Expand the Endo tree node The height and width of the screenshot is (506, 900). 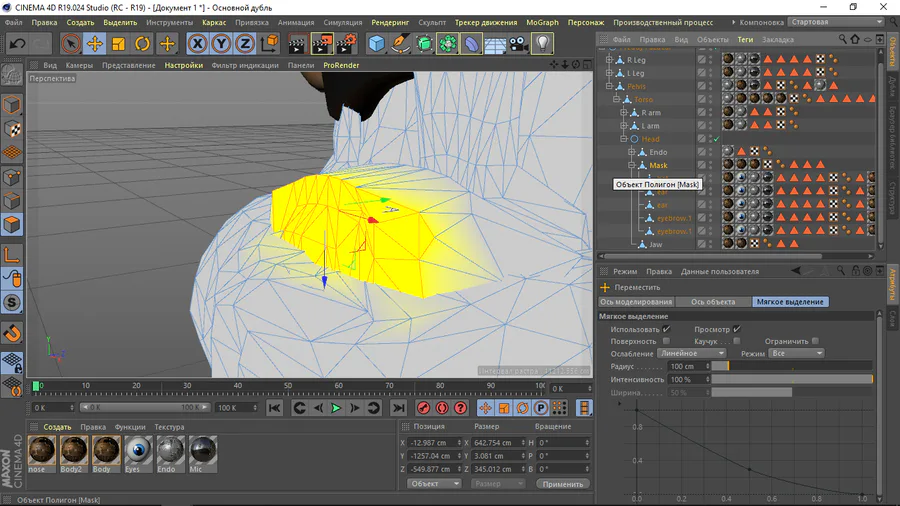(x=632, y=152)
